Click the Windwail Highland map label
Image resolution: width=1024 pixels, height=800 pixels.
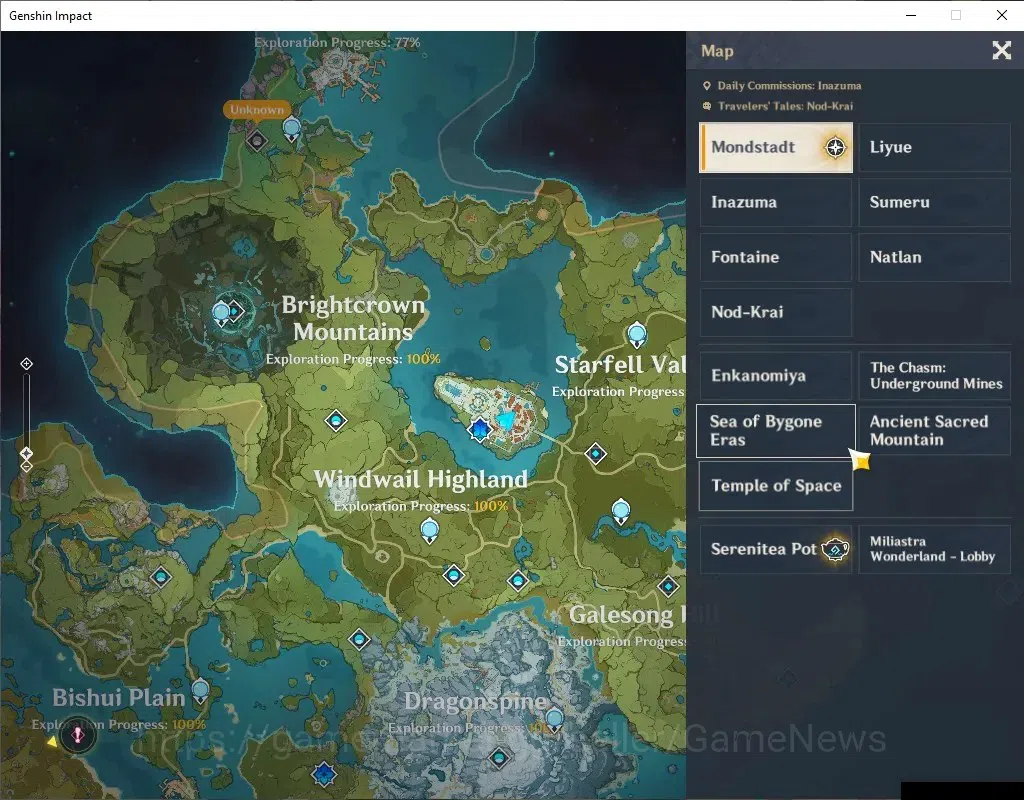point(421,479)
